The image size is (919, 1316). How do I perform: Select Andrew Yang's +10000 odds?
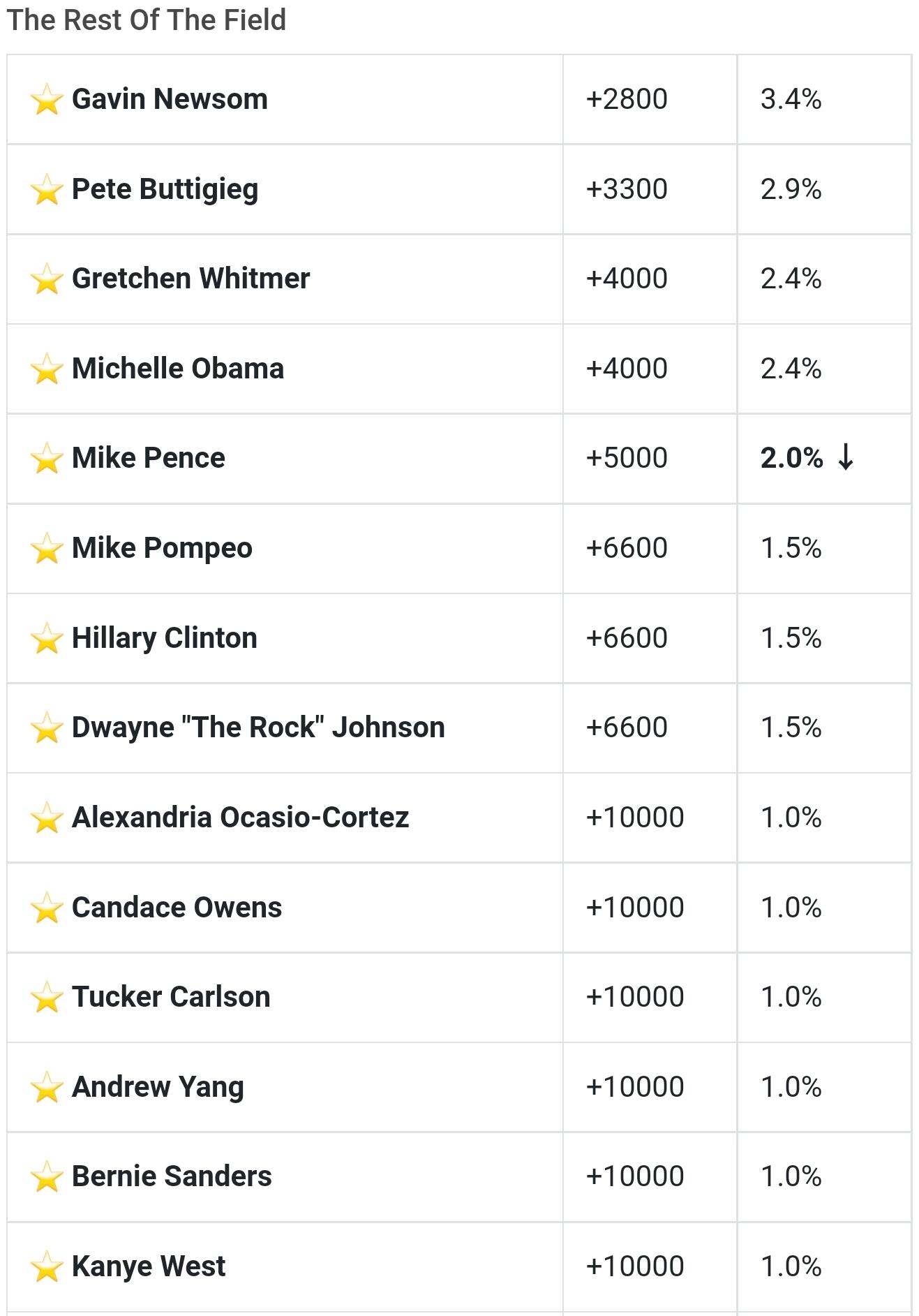pyautogui.click(x=635, y=1087)
